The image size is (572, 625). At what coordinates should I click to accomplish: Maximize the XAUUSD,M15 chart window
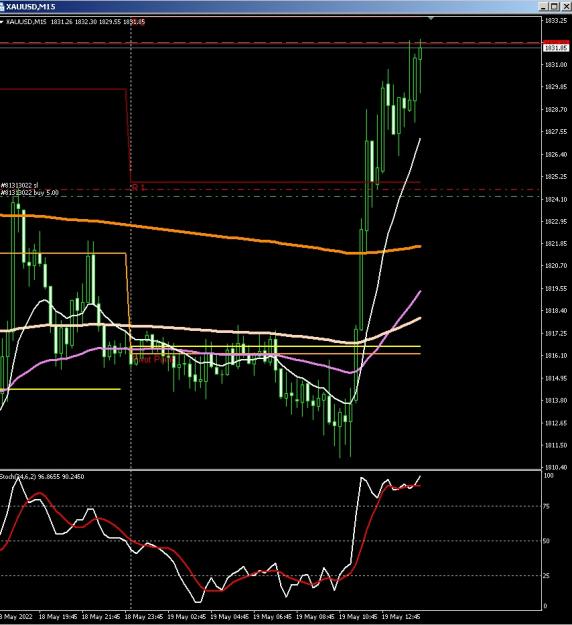pos(554,6)
